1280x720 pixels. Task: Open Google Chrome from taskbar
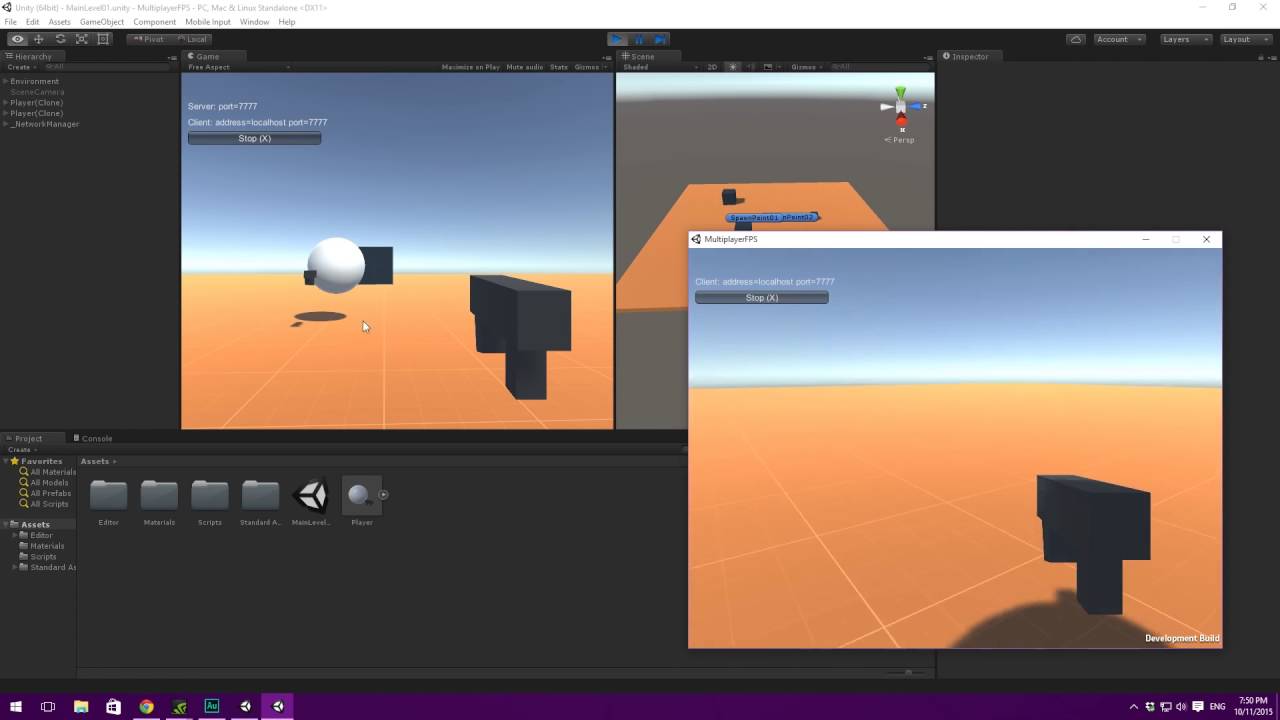(146, 706)
